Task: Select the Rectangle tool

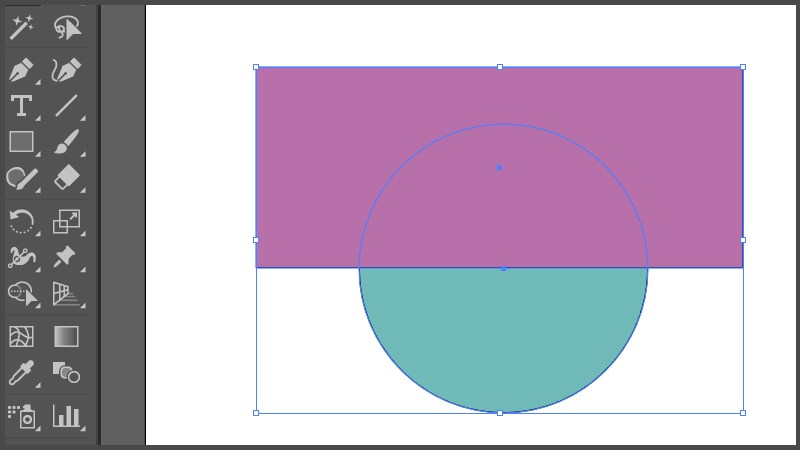Action: point(21,142)
